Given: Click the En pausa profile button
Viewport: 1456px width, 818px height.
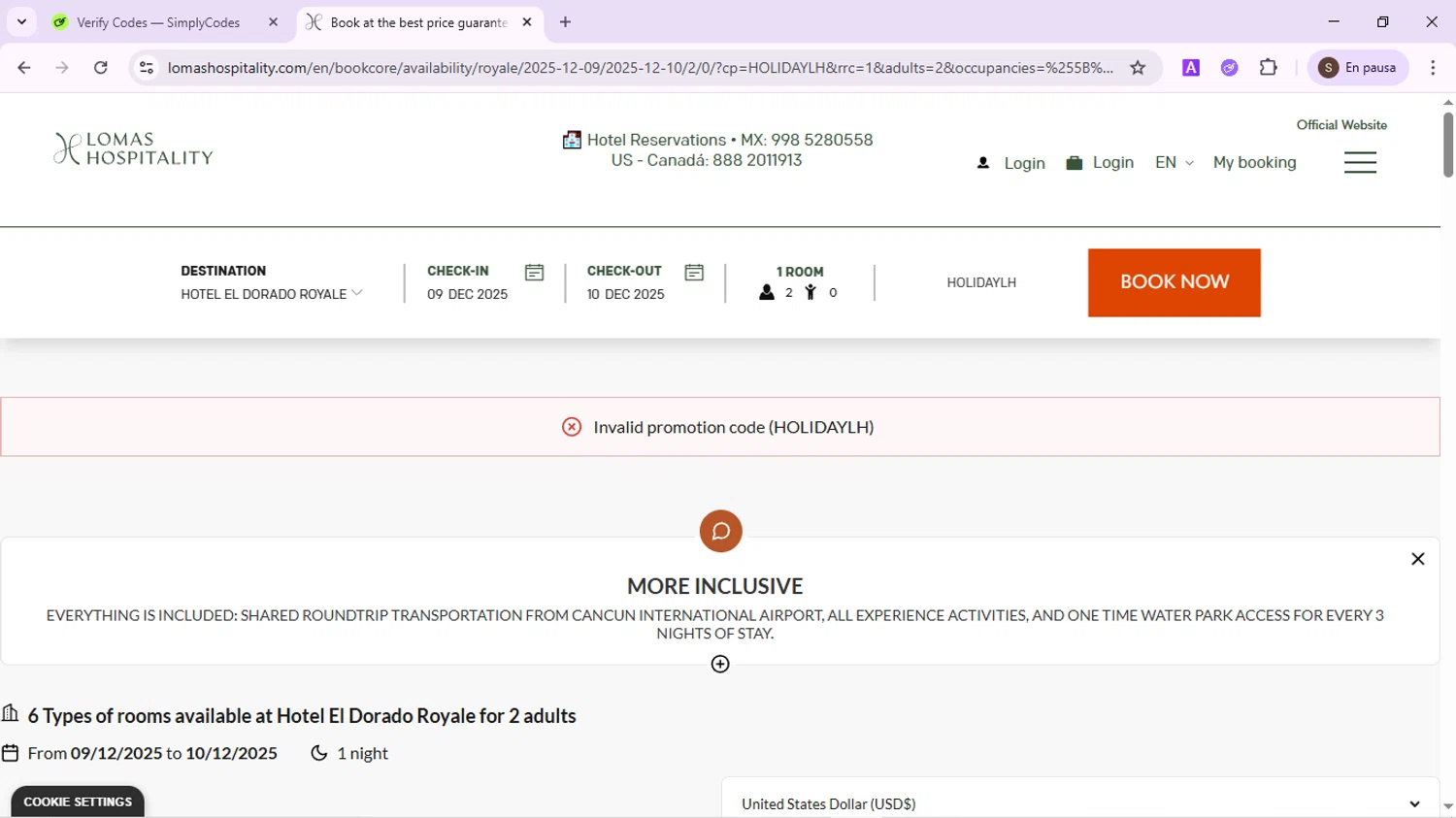Looking at the screenshot, I should (1358, 68).
